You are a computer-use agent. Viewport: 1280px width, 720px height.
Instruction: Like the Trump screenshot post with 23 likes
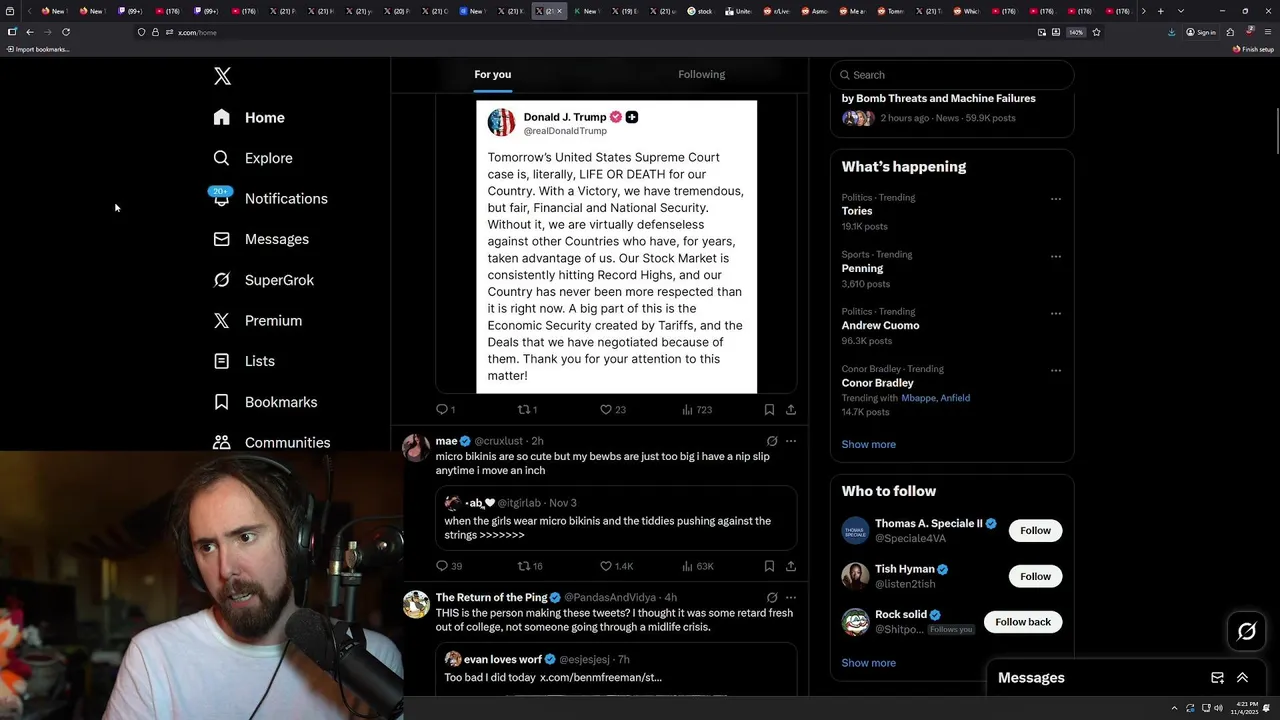[612, 409]
